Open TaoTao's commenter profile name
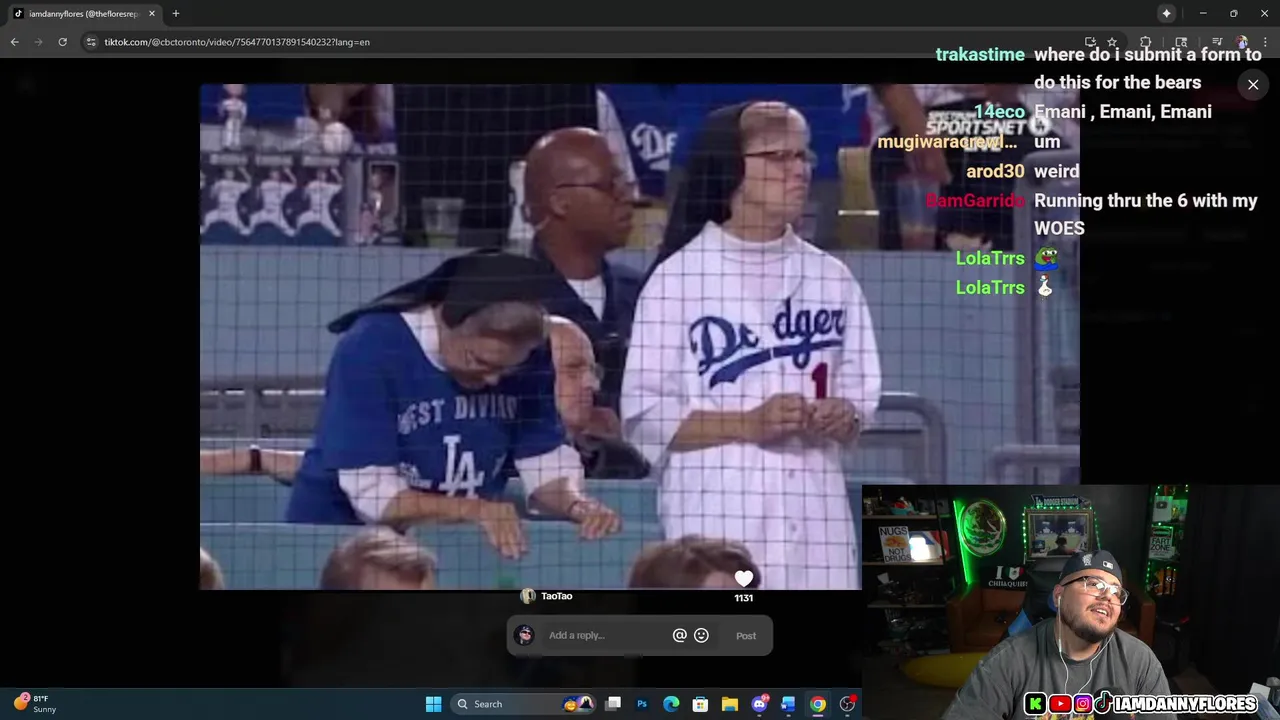 [557, 596]
